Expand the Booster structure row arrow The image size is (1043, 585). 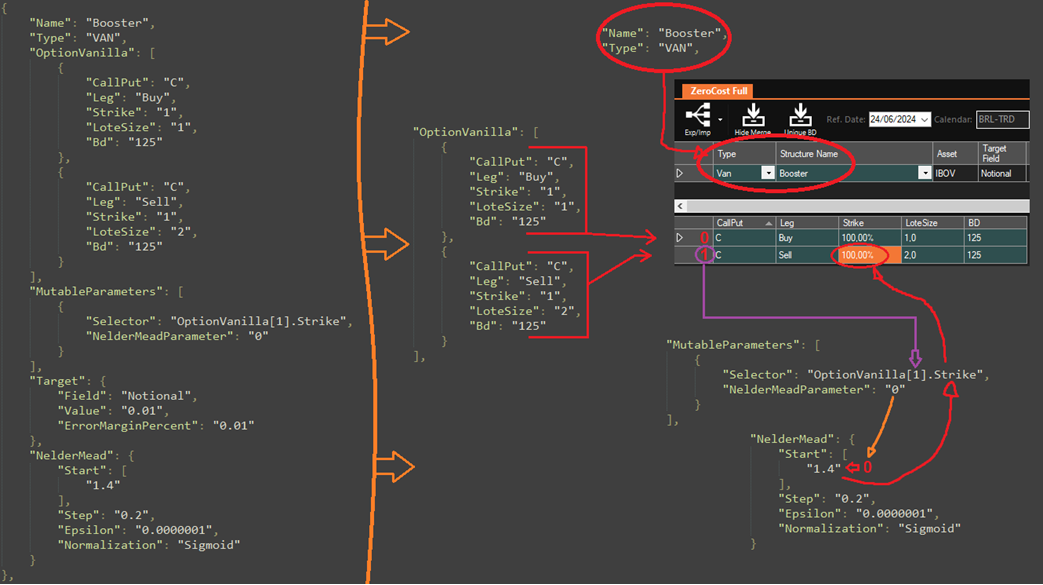click(681, 173)
